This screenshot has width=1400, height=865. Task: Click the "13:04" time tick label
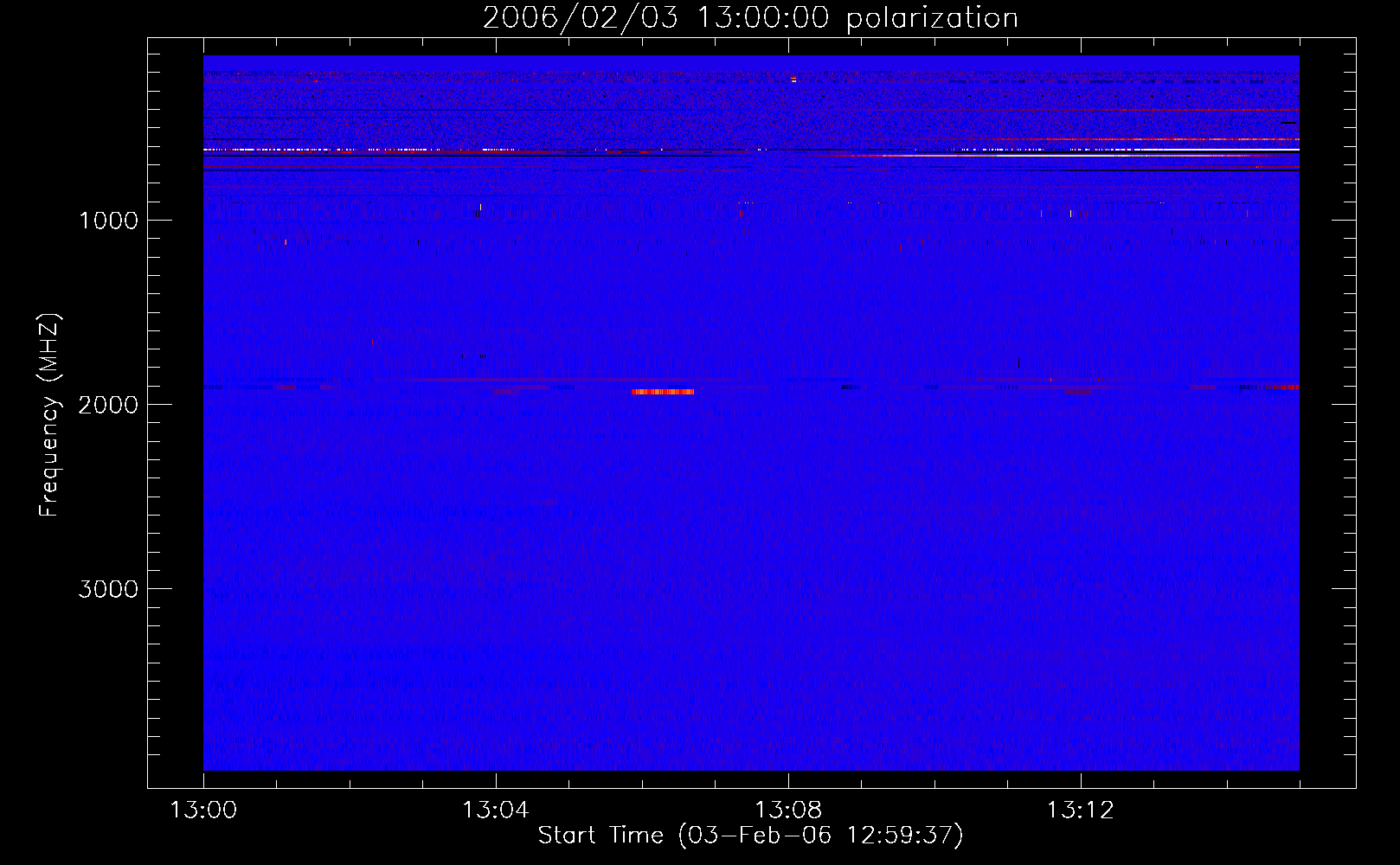pos(496,811)
